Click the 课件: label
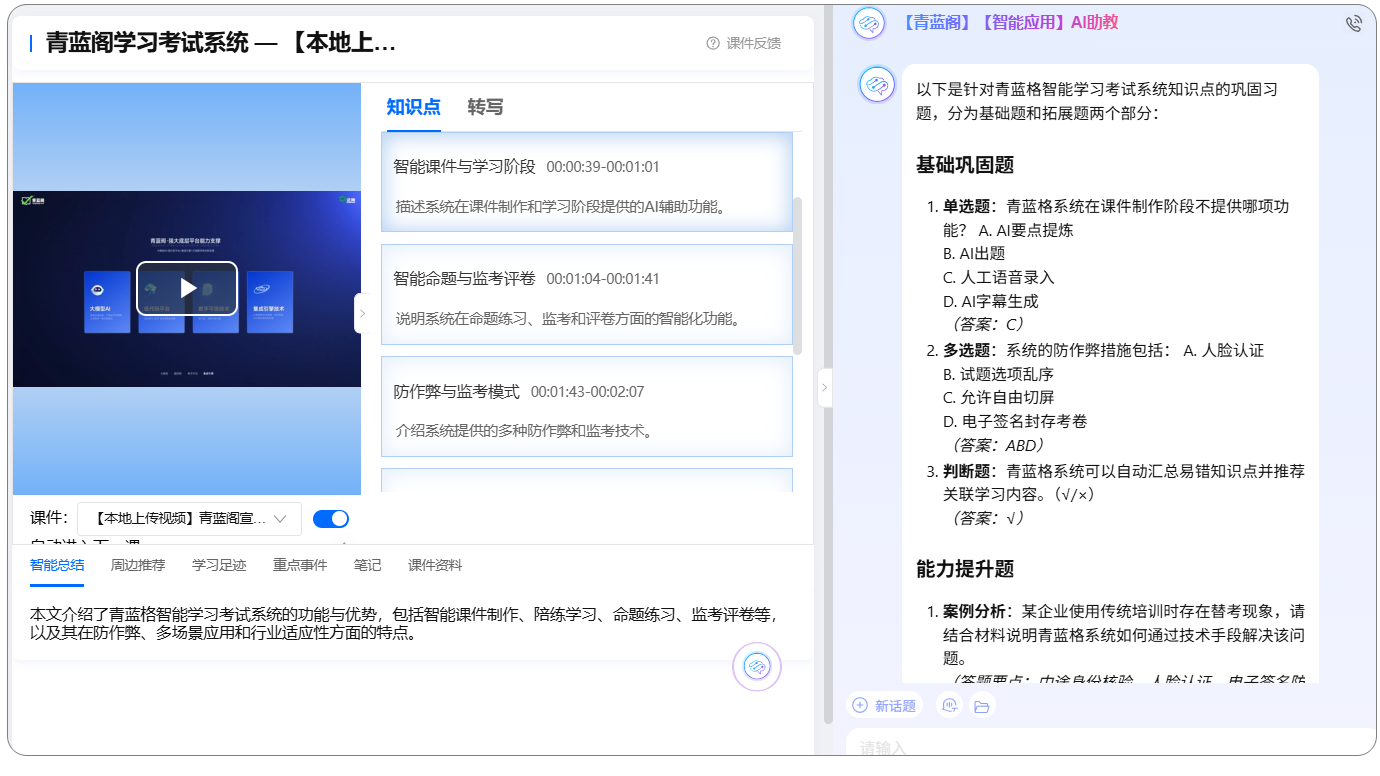This screenshot has height=776, width=1380. (49, 518)
